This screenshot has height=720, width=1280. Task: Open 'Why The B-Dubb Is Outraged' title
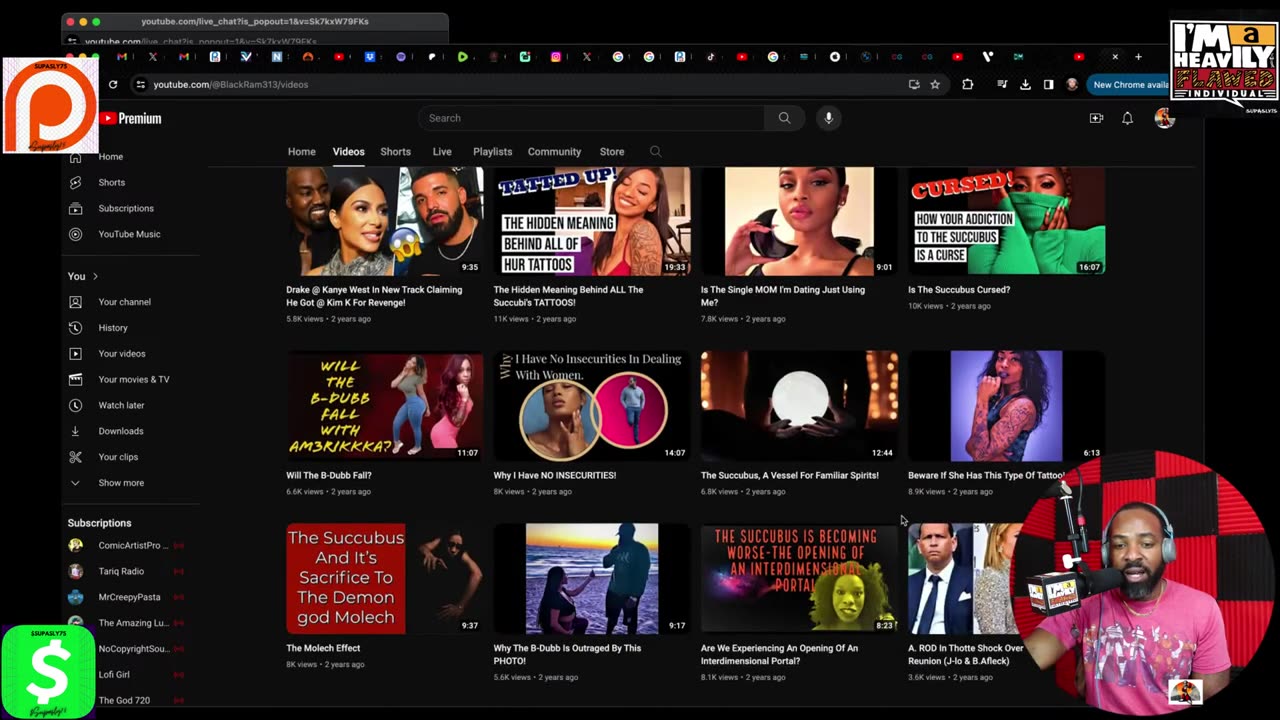(567, 654)
